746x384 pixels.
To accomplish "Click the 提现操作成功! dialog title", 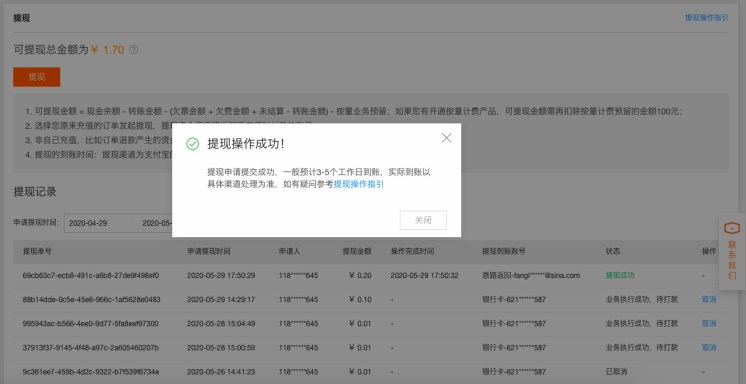I will pos(245,144).
